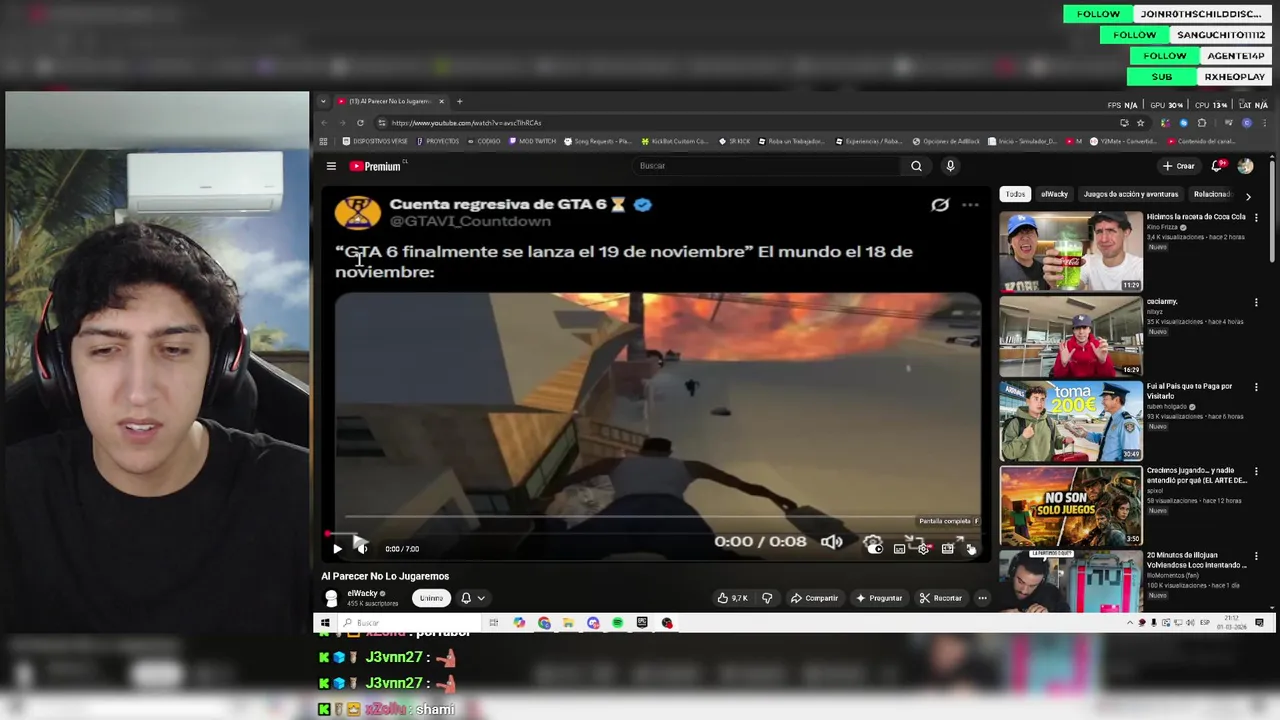The width and height of the screenshot is (1280, 720).
Task: Open options for Fui al País video
Action: (x=1257, y=386)
